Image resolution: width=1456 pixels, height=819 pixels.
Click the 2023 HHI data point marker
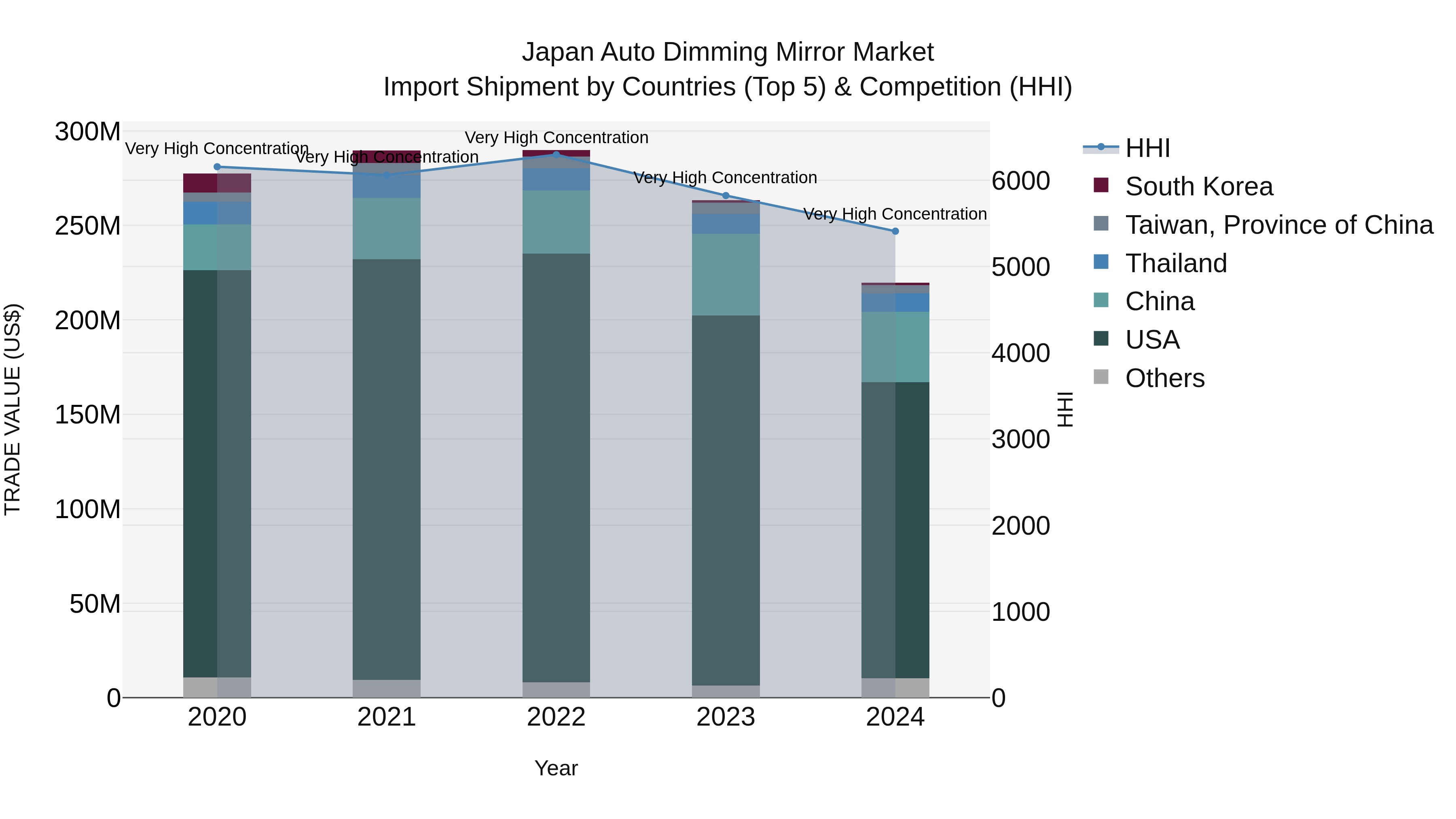pos(726,196)
